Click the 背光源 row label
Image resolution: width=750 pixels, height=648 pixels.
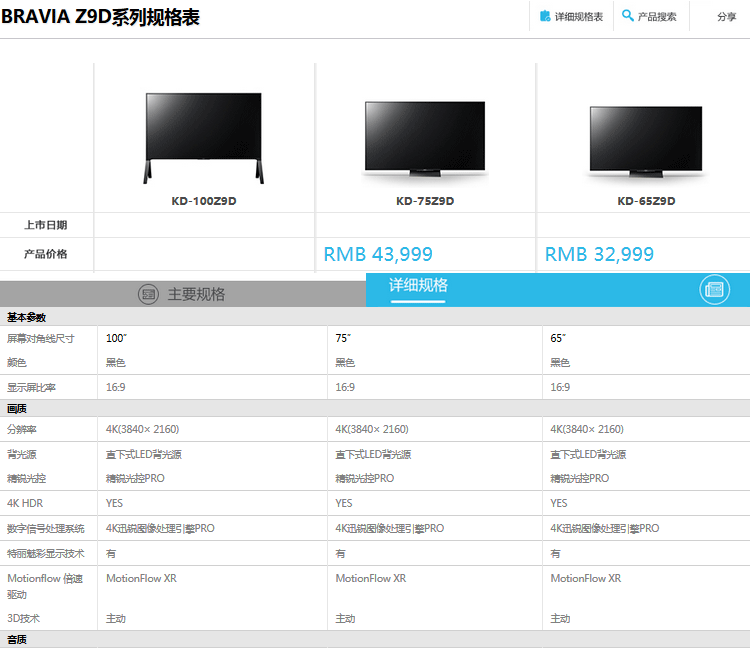(22, 454)
